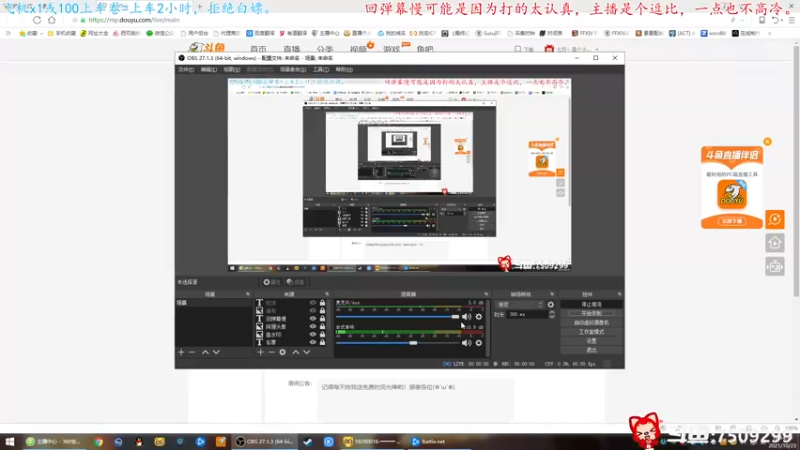
Task: Pop out the Audio Mixer dock
Action: coord(486,294)
